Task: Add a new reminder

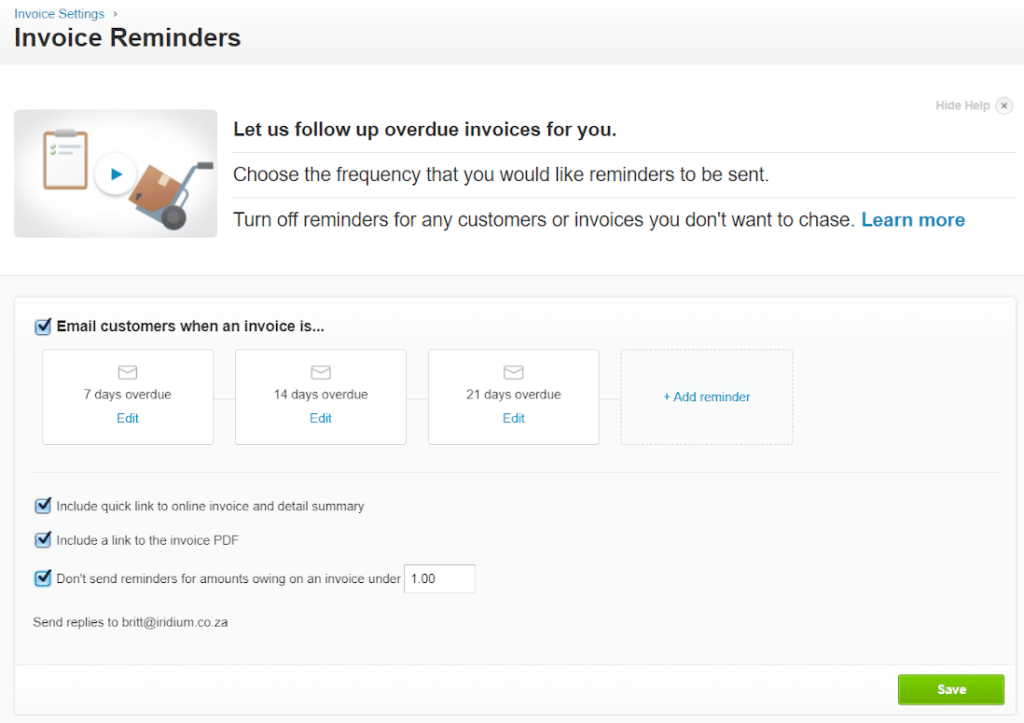Action: click(x=706, y=397)
